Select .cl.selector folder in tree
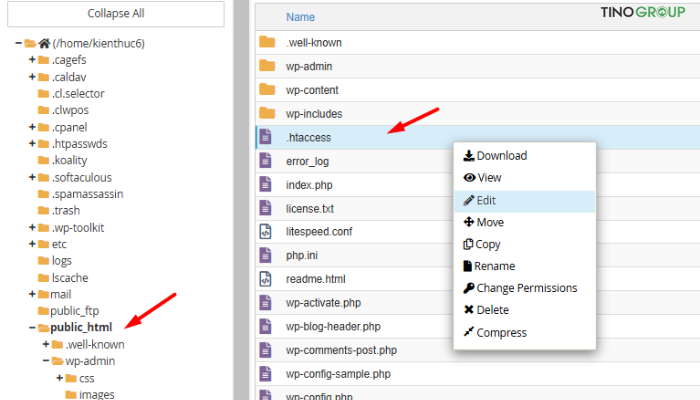 (78, 94)
